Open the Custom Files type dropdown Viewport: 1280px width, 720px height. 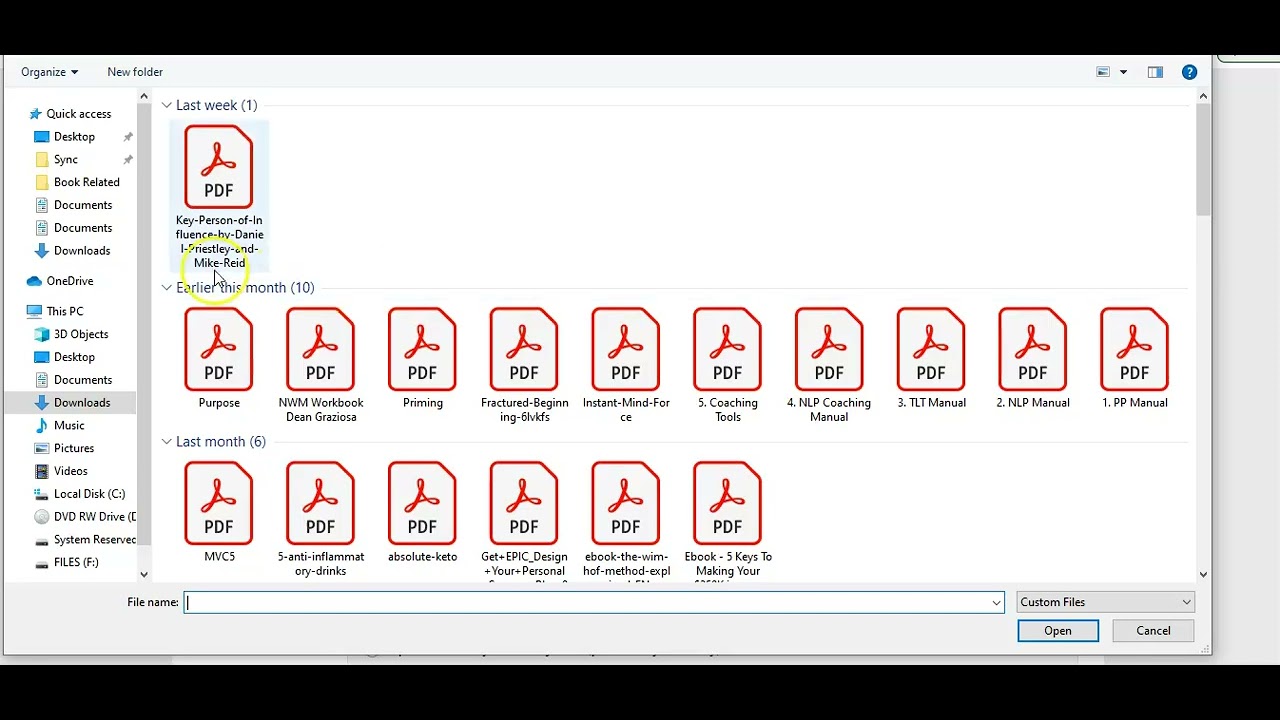pos(1105,602)
